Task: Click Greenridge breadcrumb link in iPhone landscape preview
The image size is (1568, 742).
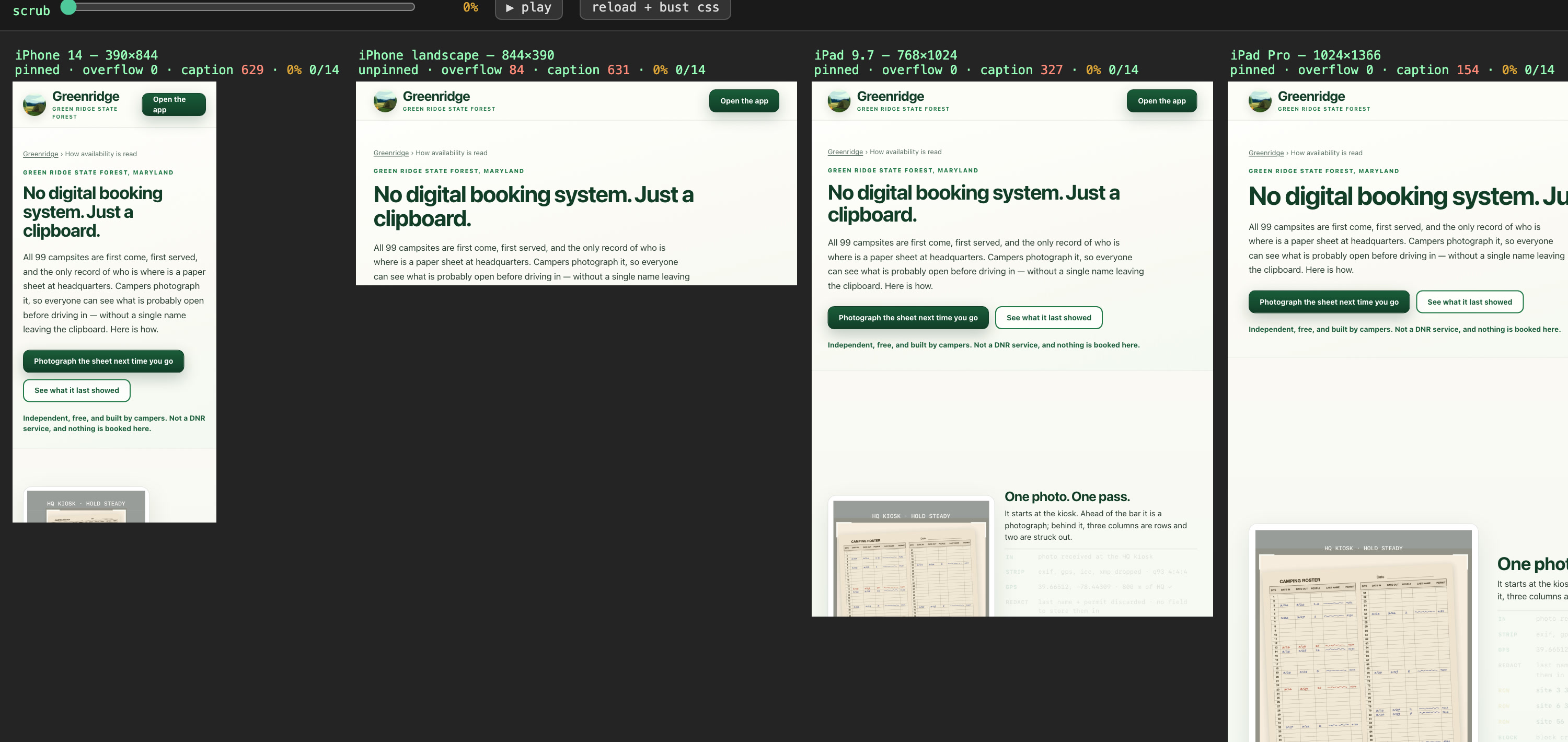Action: [391, 153]
